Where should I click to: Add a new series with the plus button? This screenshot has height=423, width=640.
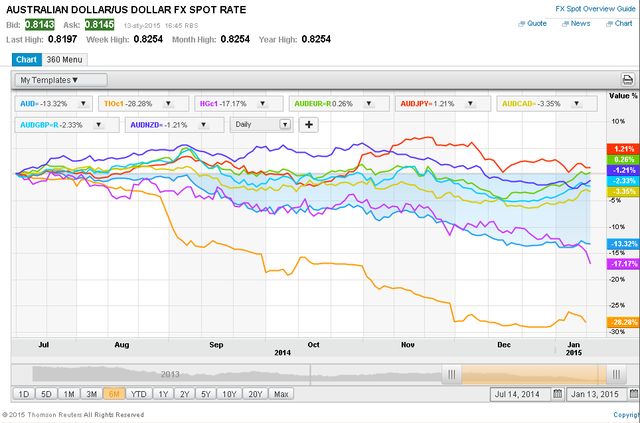(x=309, y=125)
